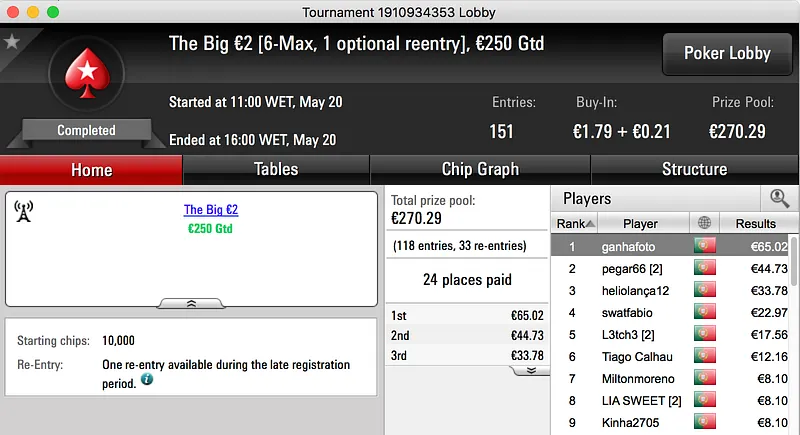Click the Player column header
This screenshot has height=435, width=800.
coord(640,224)
